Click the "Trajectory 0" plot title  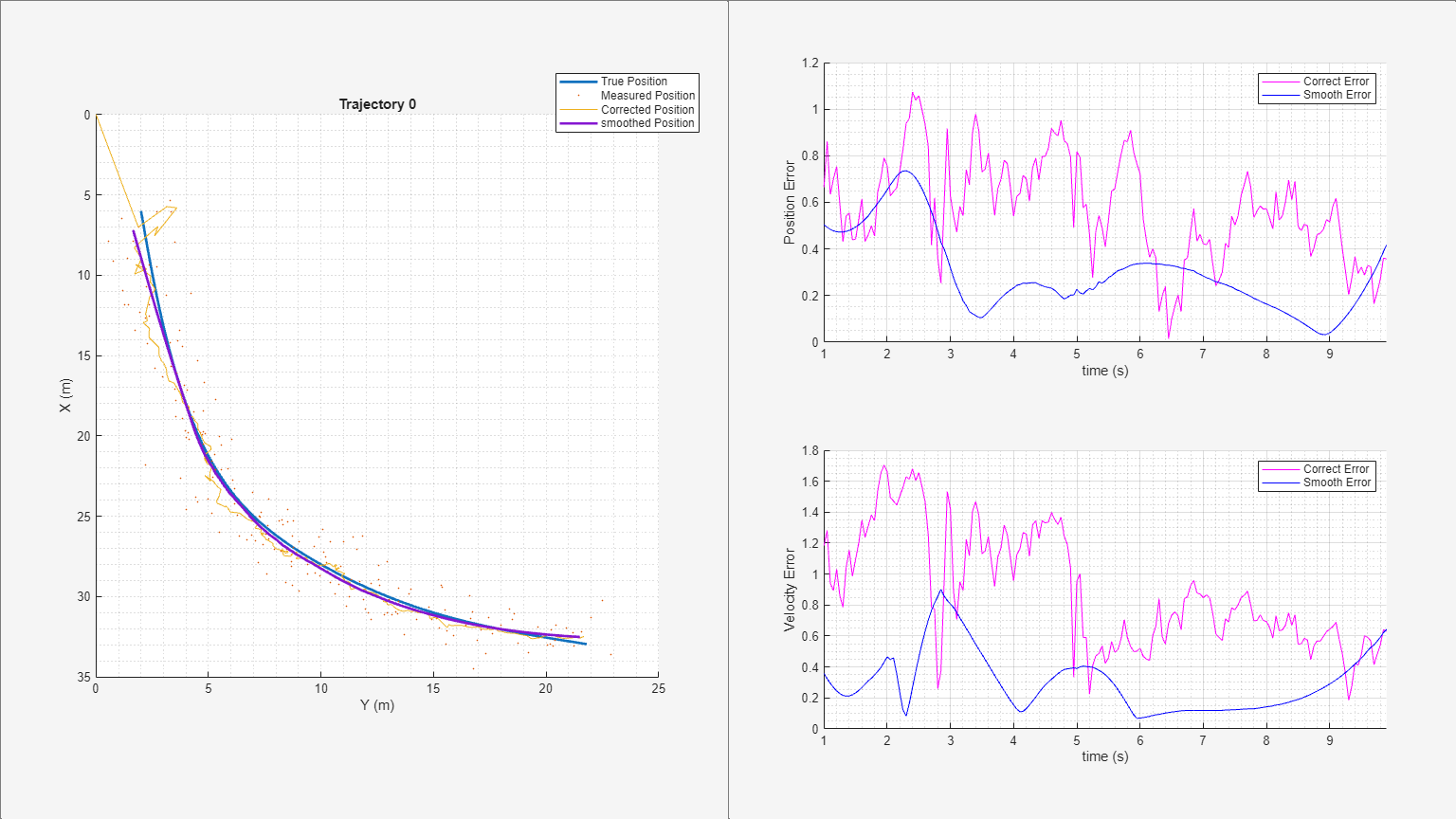(x=377, y=104)
